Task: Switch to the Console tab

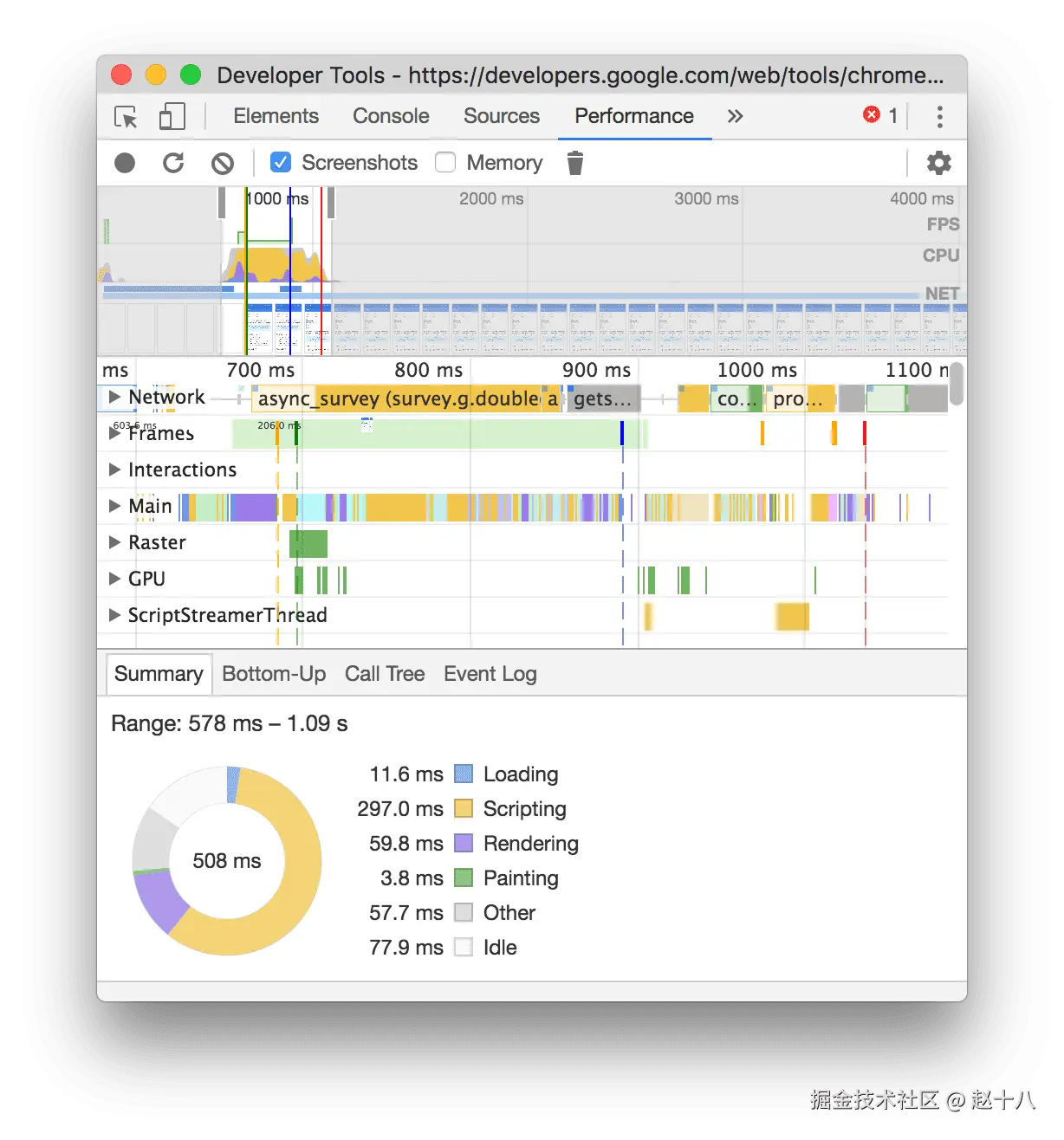Action: pos(391,116)
